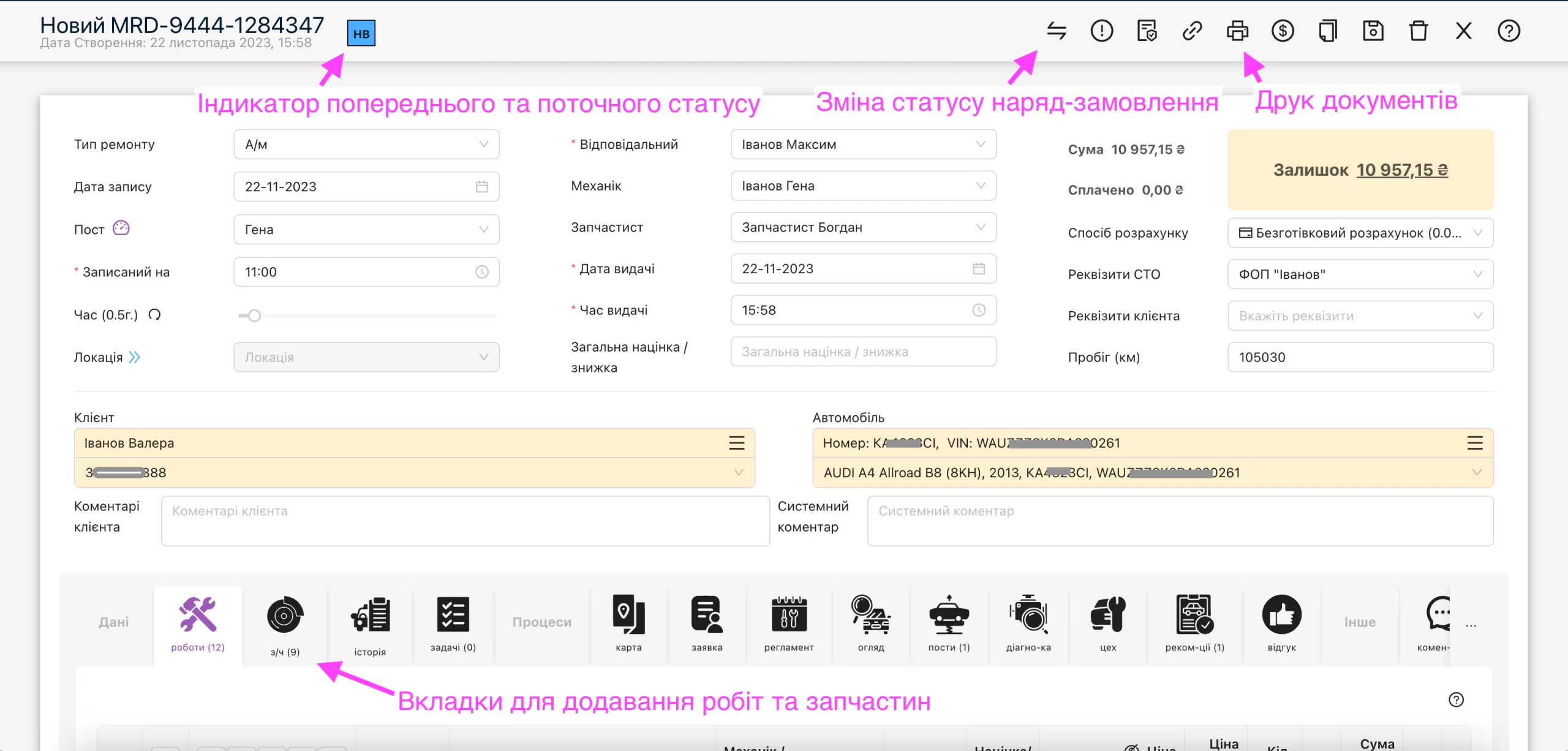Open the client Іванов Валера menu

[737, 443]
